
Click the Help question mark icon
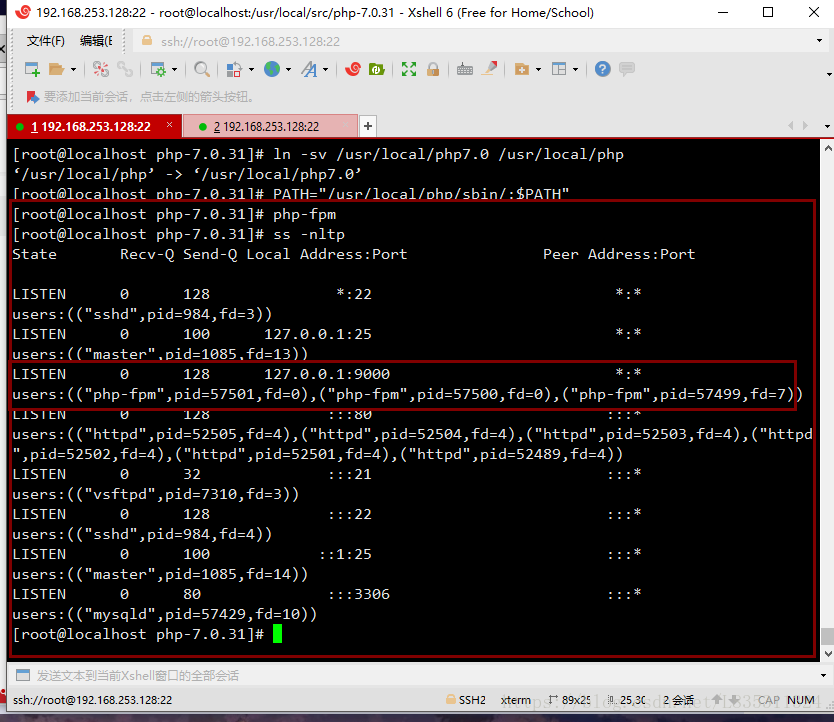pyautogui.click(x=602, y=69)
